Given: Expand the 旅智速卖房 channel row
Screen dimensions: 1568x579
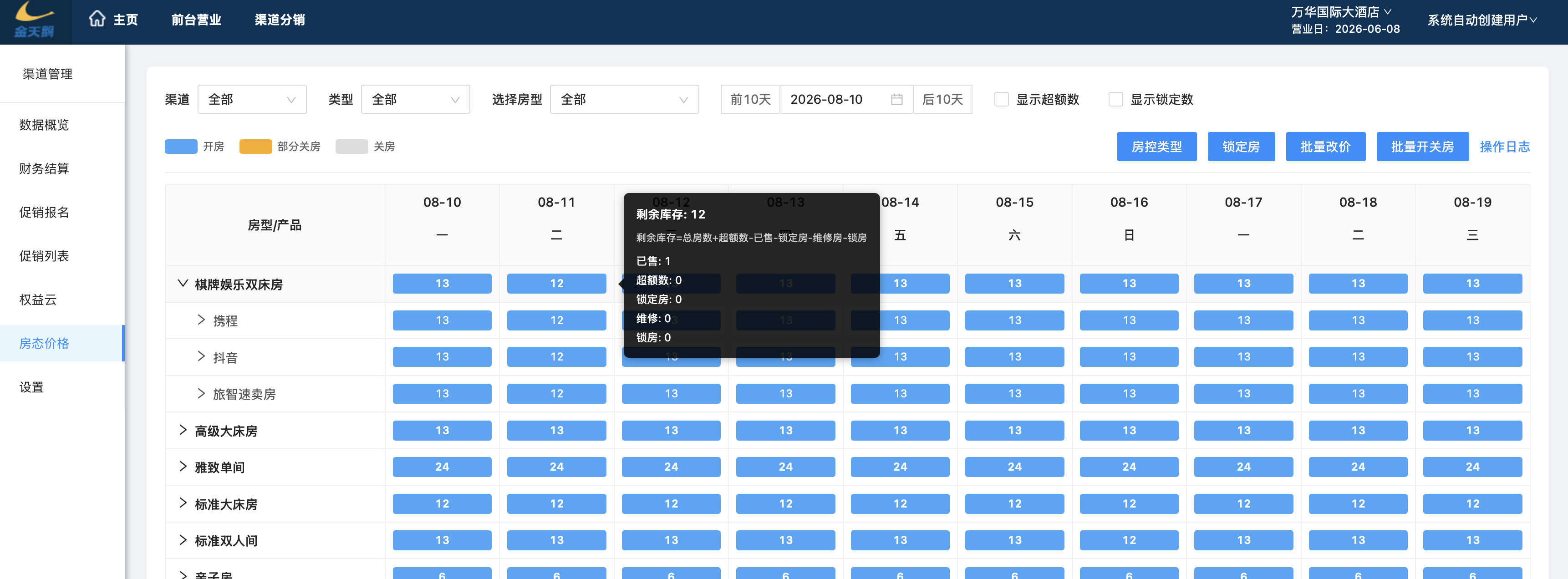Looking at the screenshot, I should pos(201,394).
